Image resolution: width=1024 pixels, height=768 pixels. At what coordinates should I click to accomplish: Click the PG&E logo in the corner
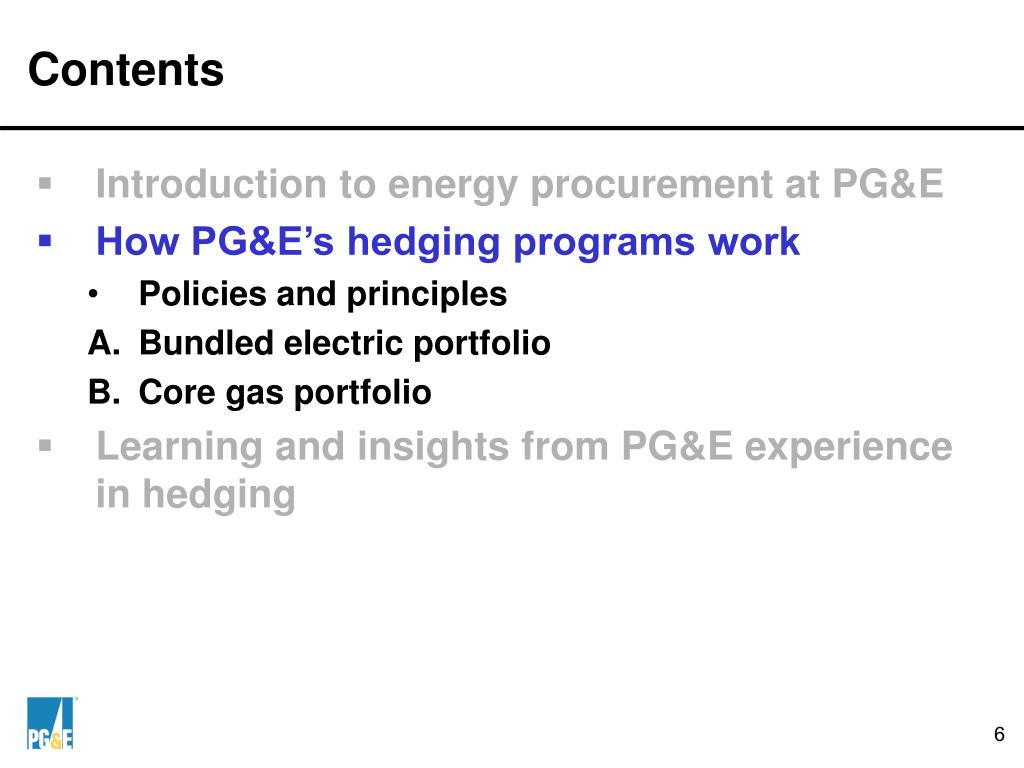(51, 724)
